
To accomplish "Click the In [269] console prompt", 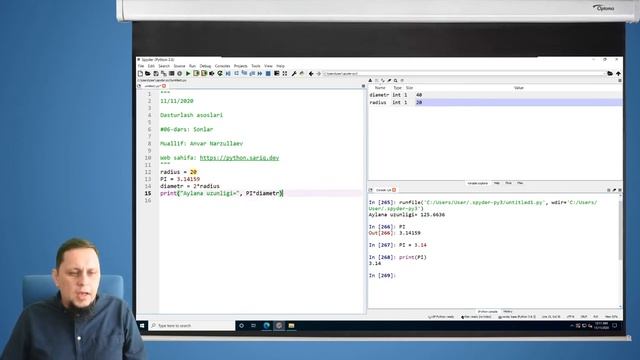I will pyautogui.click(x=382, y=276).
